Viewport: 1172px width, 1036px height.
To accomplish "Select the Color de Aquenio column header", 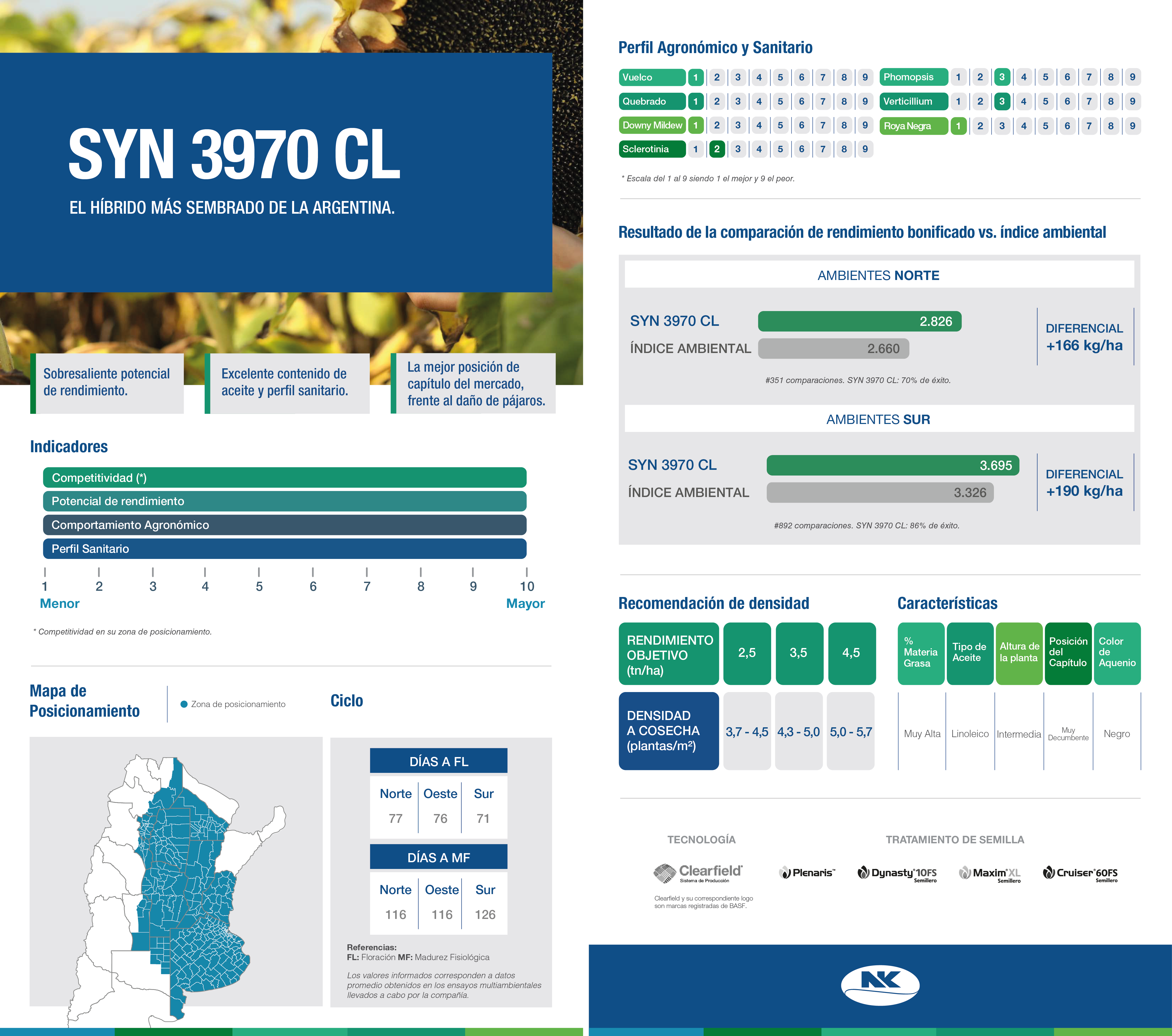I will coord(1118,654).
